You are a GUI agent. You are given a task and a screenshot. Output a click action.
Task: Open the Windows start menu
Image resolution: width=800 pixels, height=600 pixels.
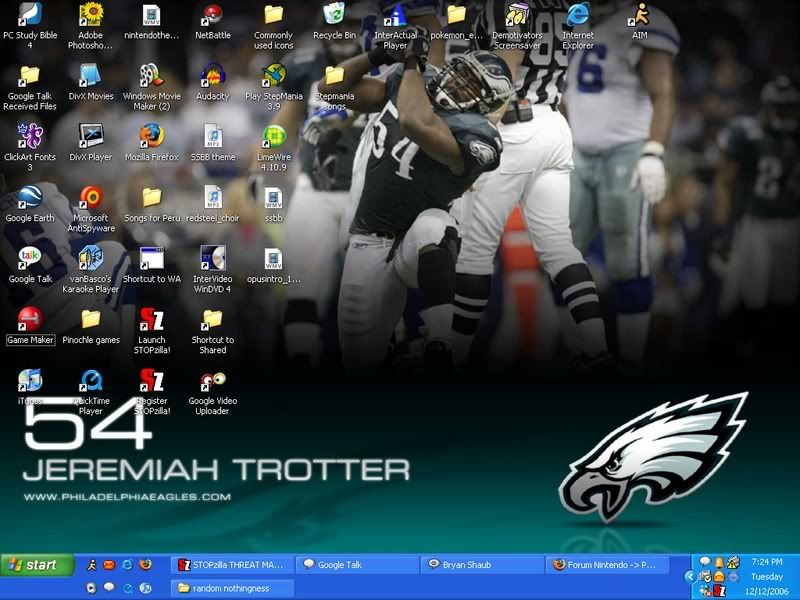tap(37, 565)
